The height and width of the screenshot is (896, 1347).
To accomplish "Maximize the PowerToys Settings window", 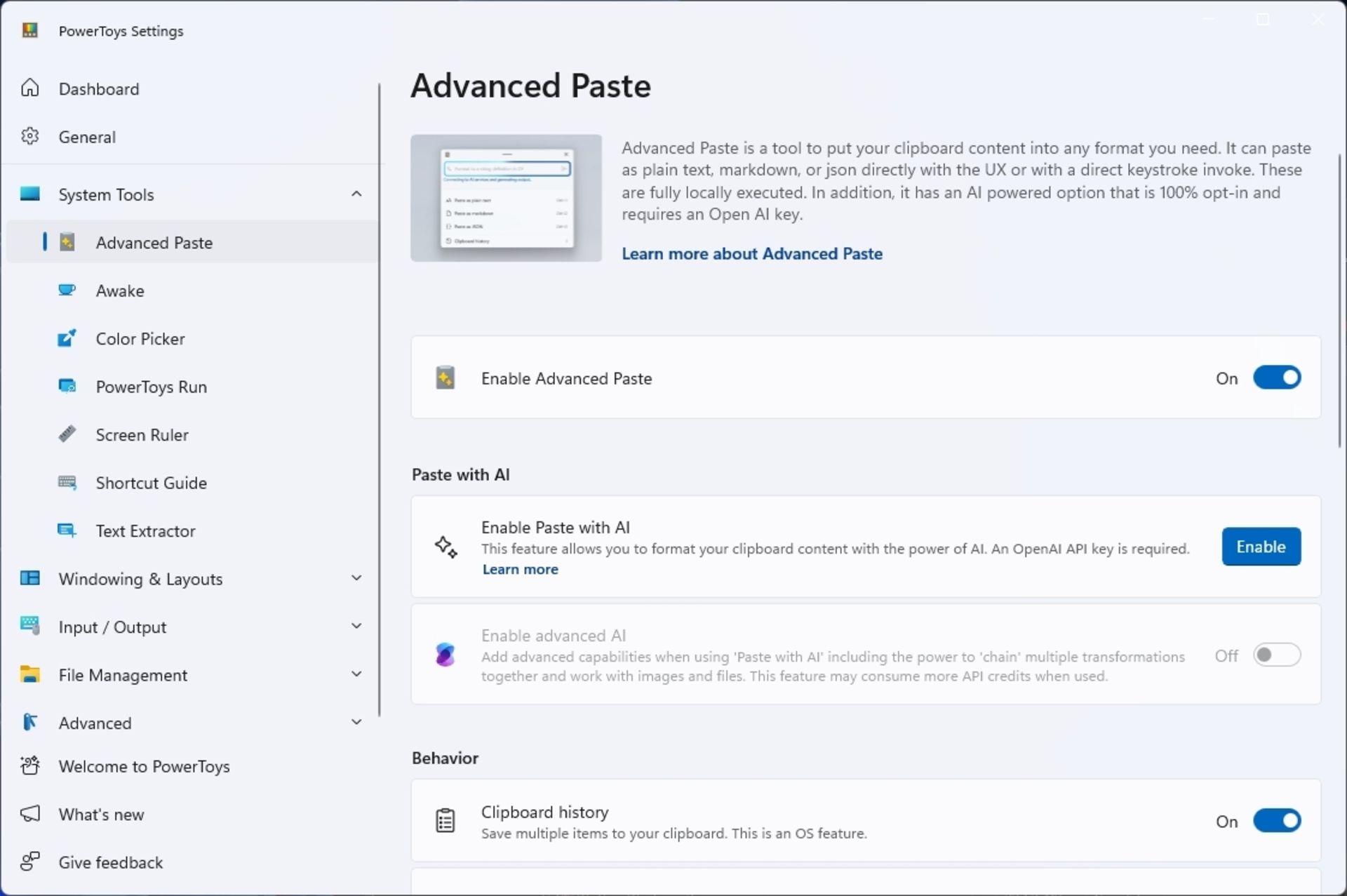I will (1263, 20).
